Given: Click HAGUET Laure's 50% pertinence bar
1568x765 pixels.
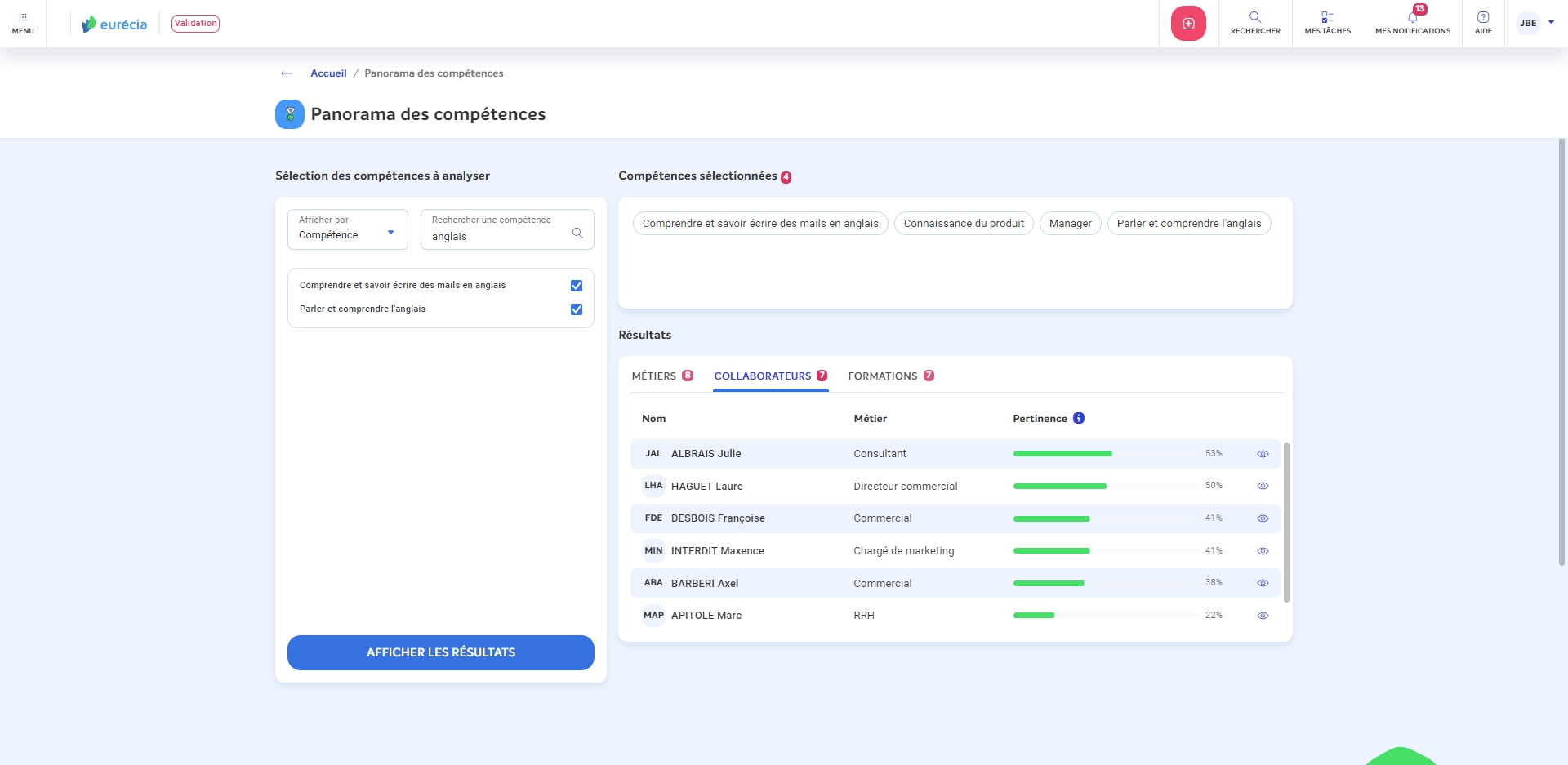Looking at the screenshot, I should pos(1107,486).
